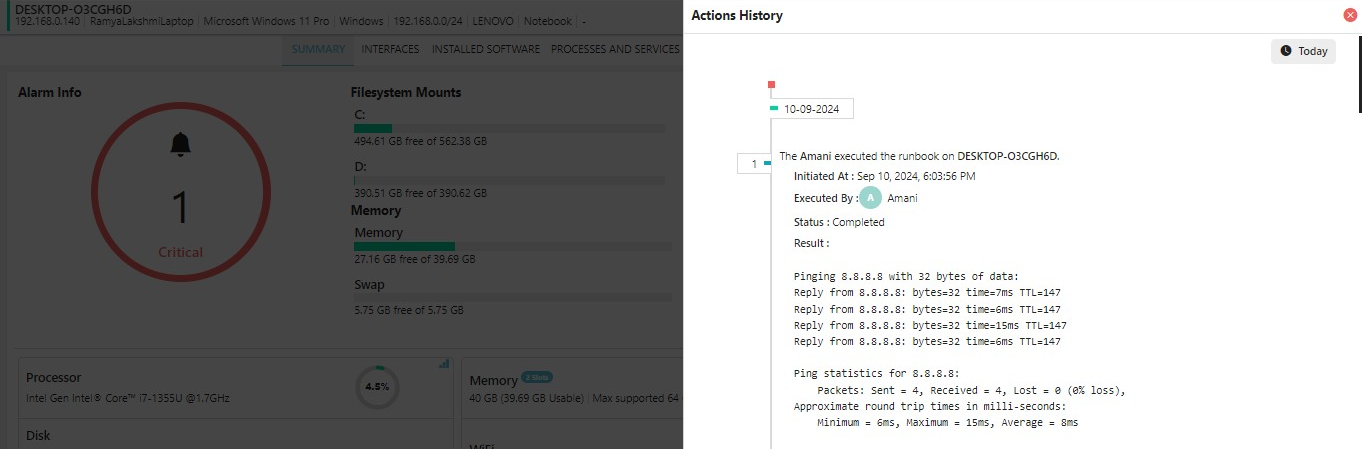Screen dimensions: 1362x449
Task: Open the Today time filter
Action: 1303,51
